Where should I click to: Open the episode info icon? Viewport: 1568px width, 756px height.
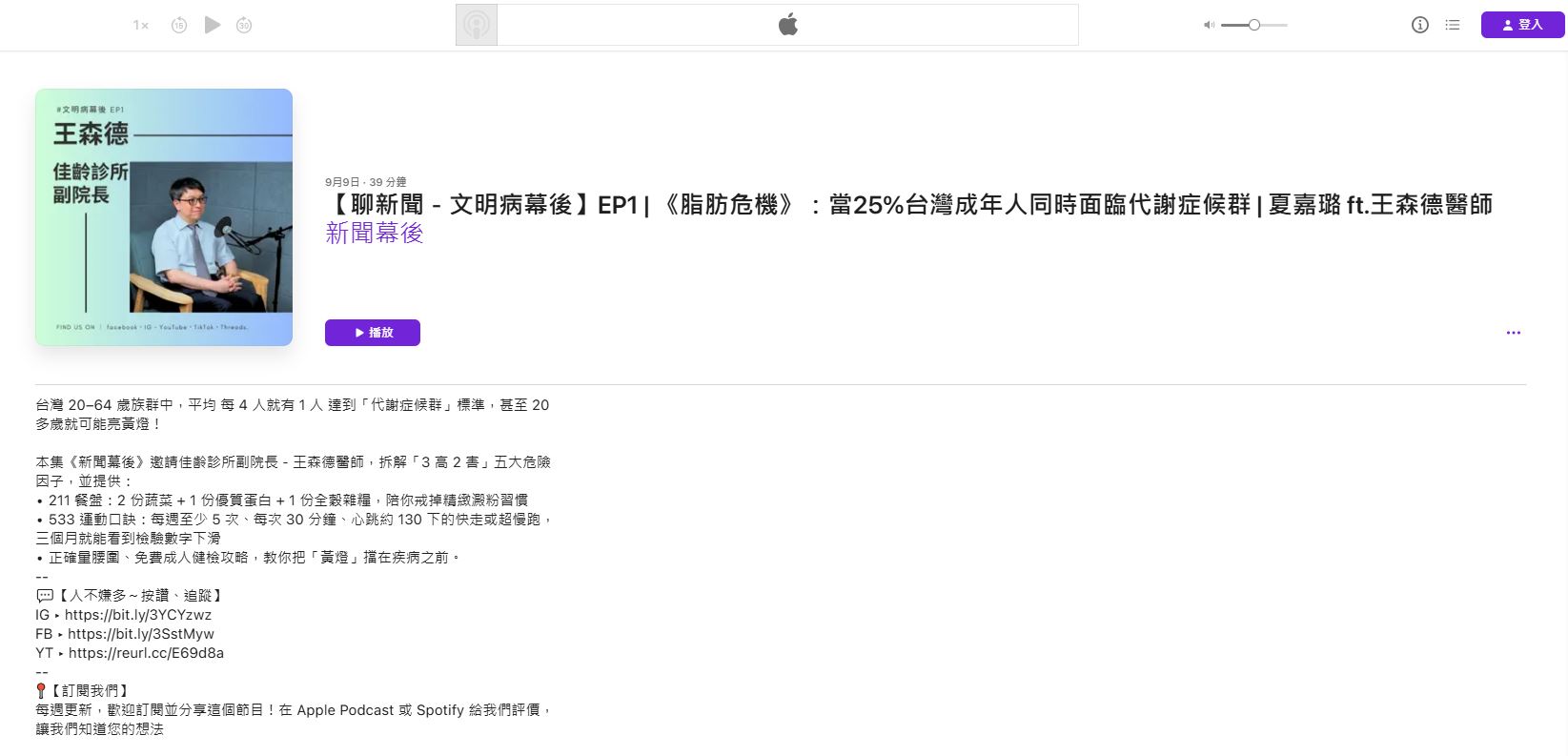tap(1419, 25)
